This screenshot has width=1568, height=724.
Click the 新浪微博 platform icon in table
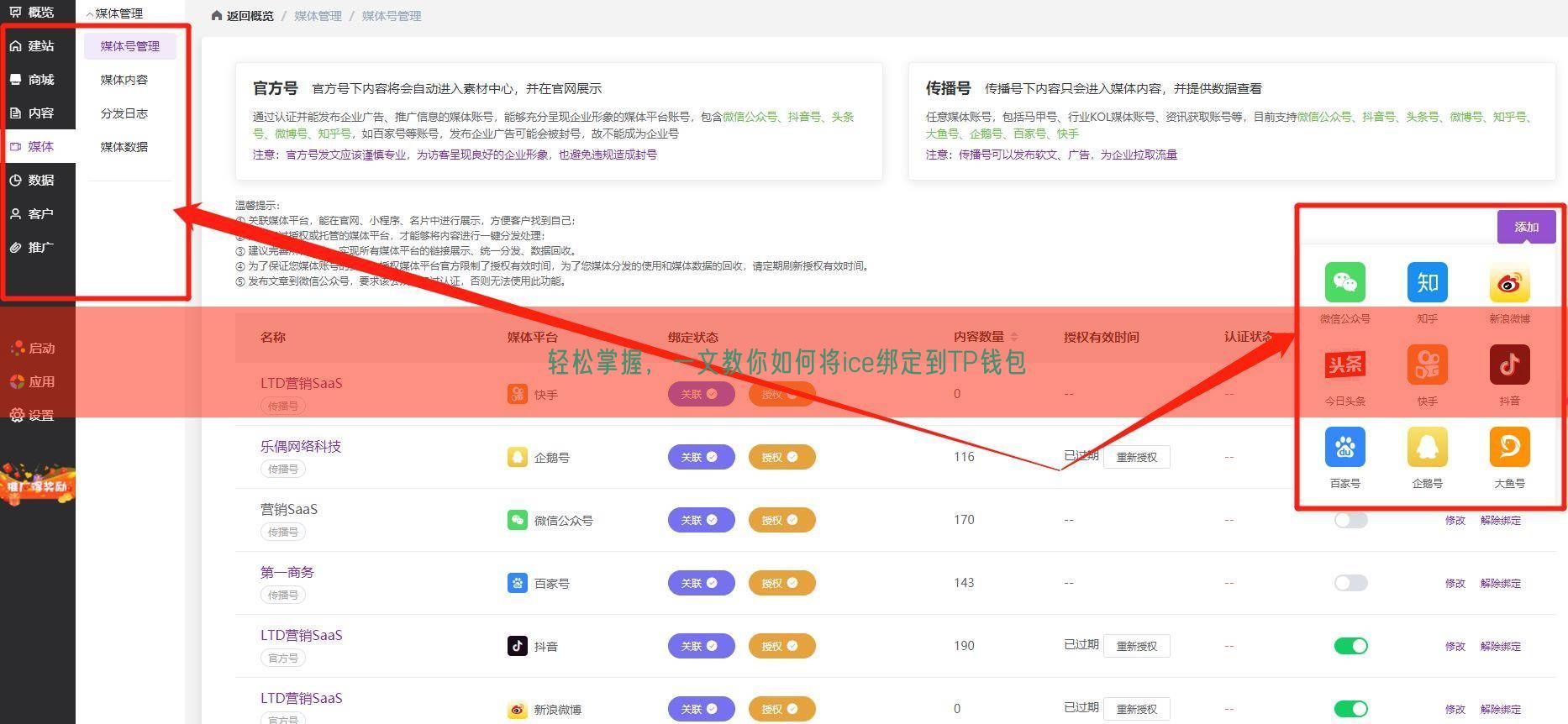point(518,709)
